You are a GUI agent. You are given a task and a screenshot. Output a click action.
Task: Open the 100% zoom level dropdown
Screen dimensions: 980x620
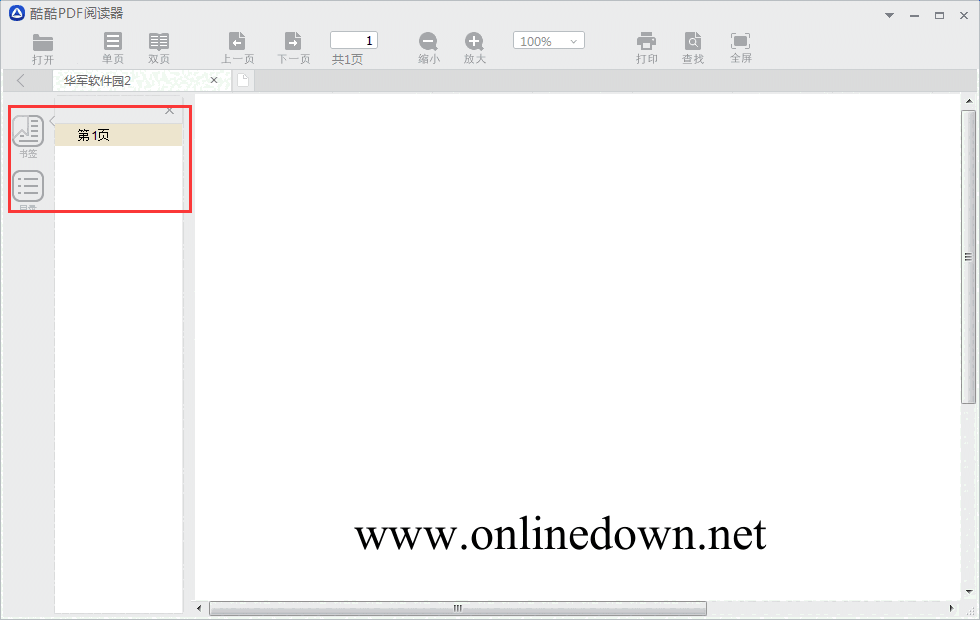point(549,41)
